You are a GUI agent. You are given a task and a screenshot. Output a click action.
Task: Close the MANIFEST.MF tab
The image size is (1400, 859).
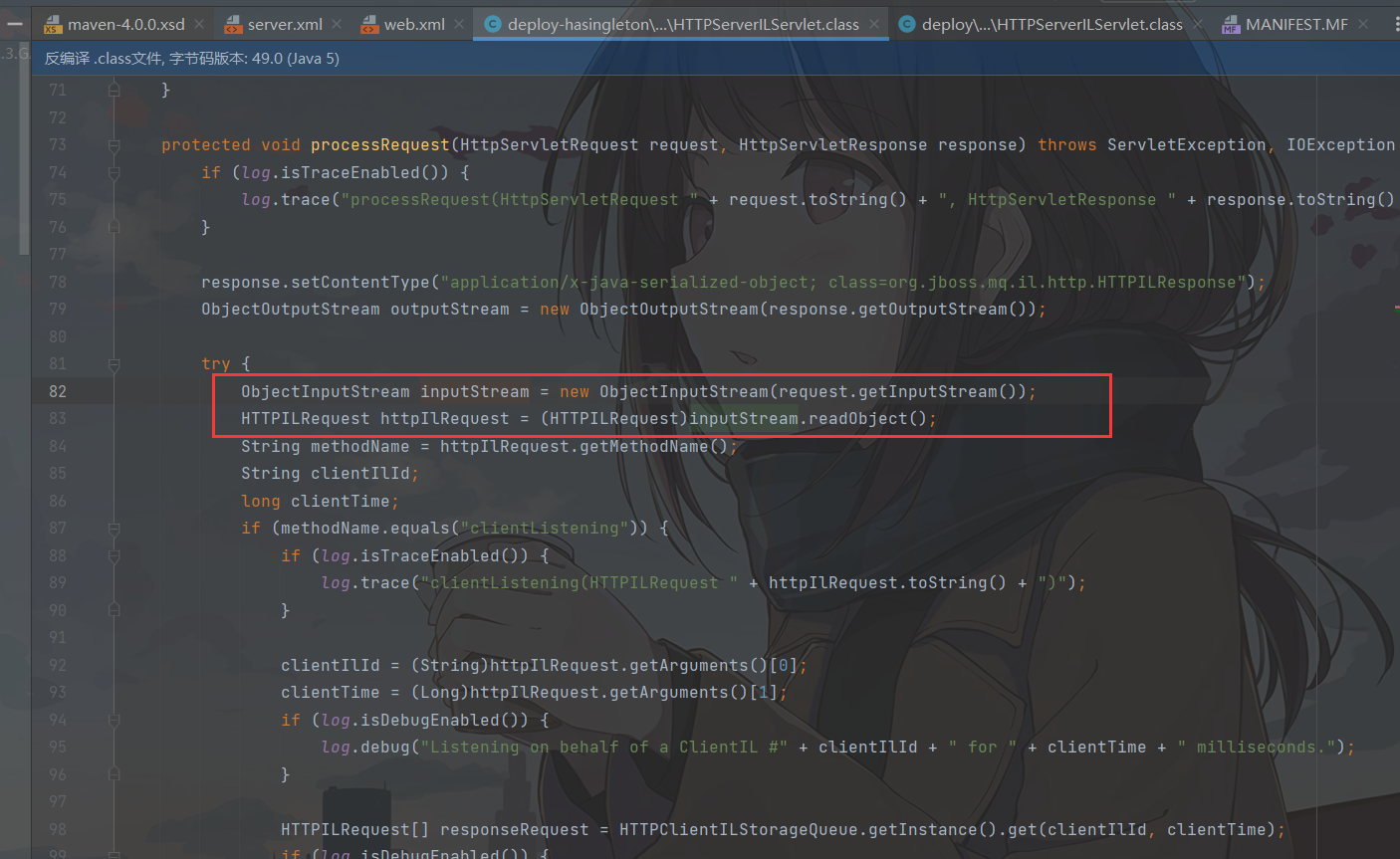pos(1363,24)
